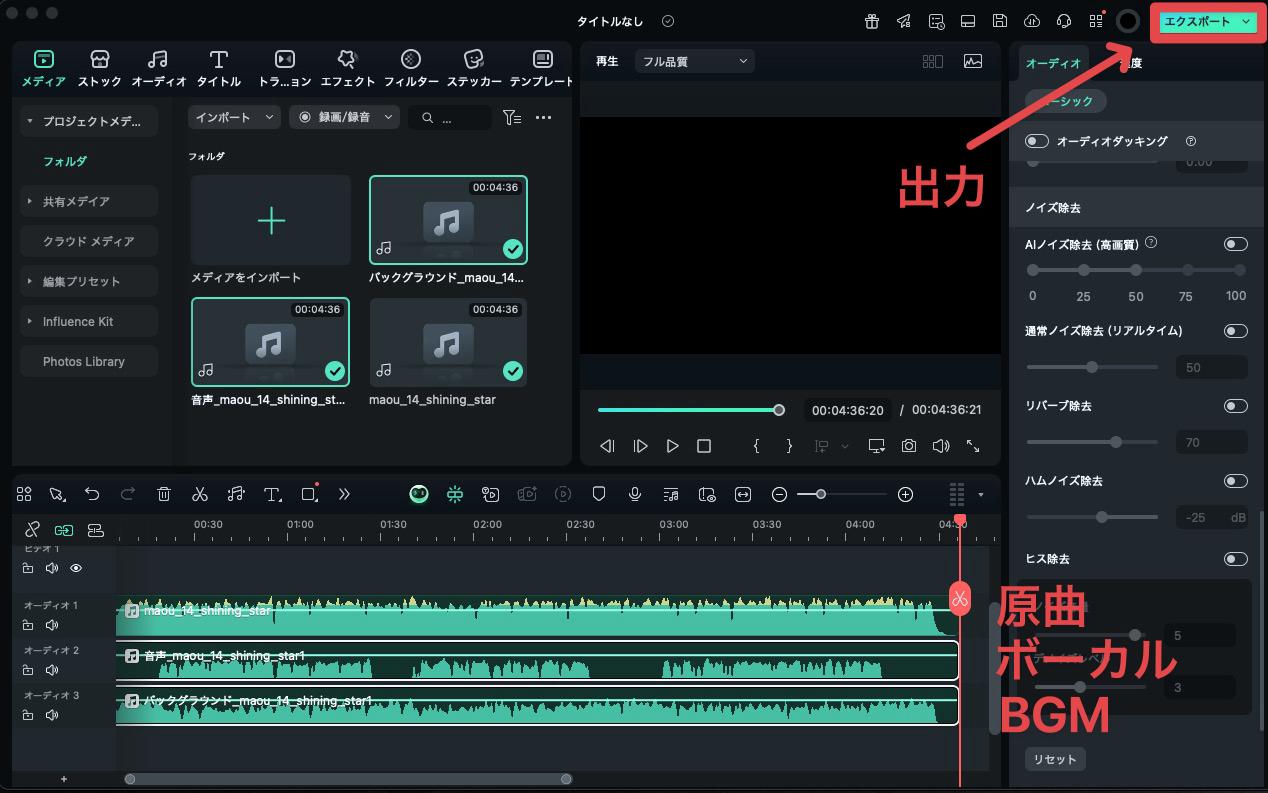Click the play button in preview controls
1268x793 pixels.
coord(672,446)
